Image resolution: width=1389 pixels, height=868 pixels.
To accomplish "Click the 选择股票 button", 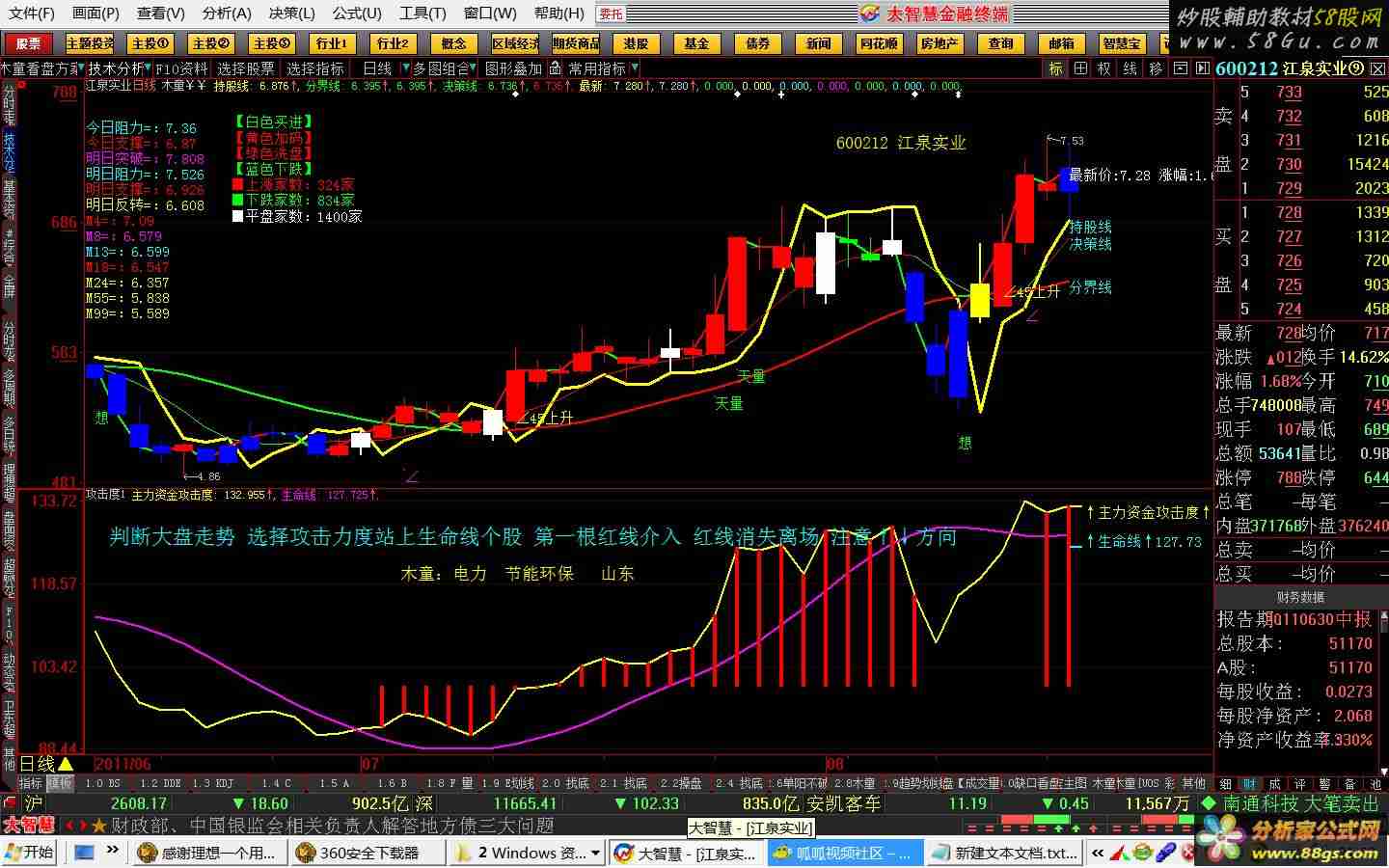I will (x=246, y=68).
